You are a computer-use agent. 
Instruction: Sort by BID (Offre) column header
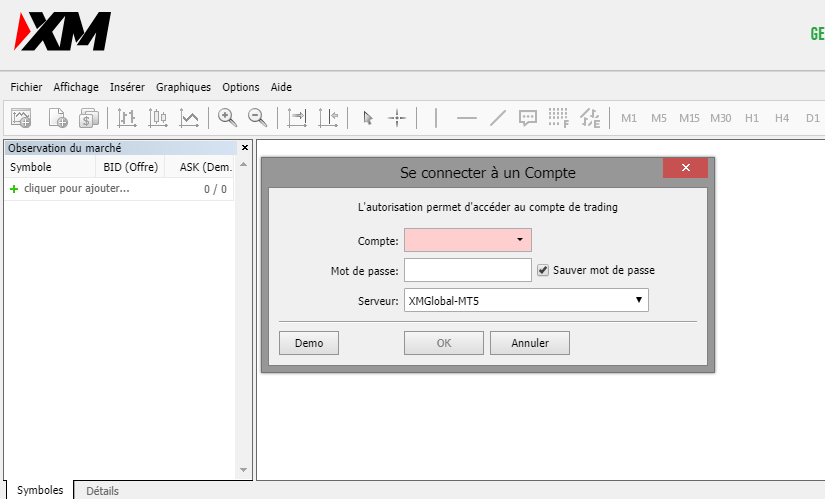(130, 167)
